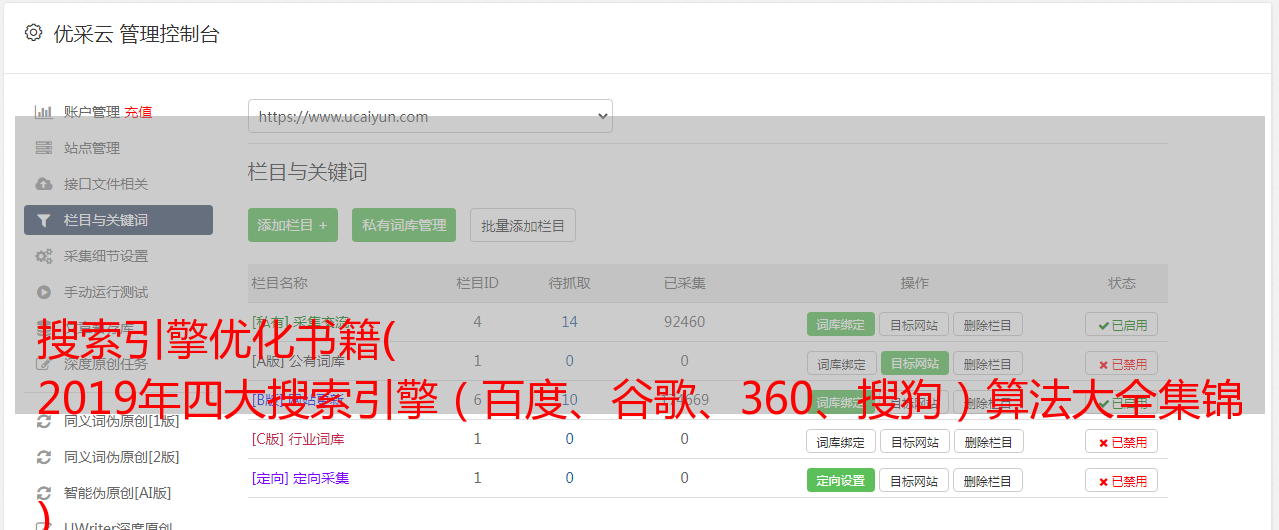Click the 状态 column header
This screenshot has width=1279, height=530.
coord(1122,283)
